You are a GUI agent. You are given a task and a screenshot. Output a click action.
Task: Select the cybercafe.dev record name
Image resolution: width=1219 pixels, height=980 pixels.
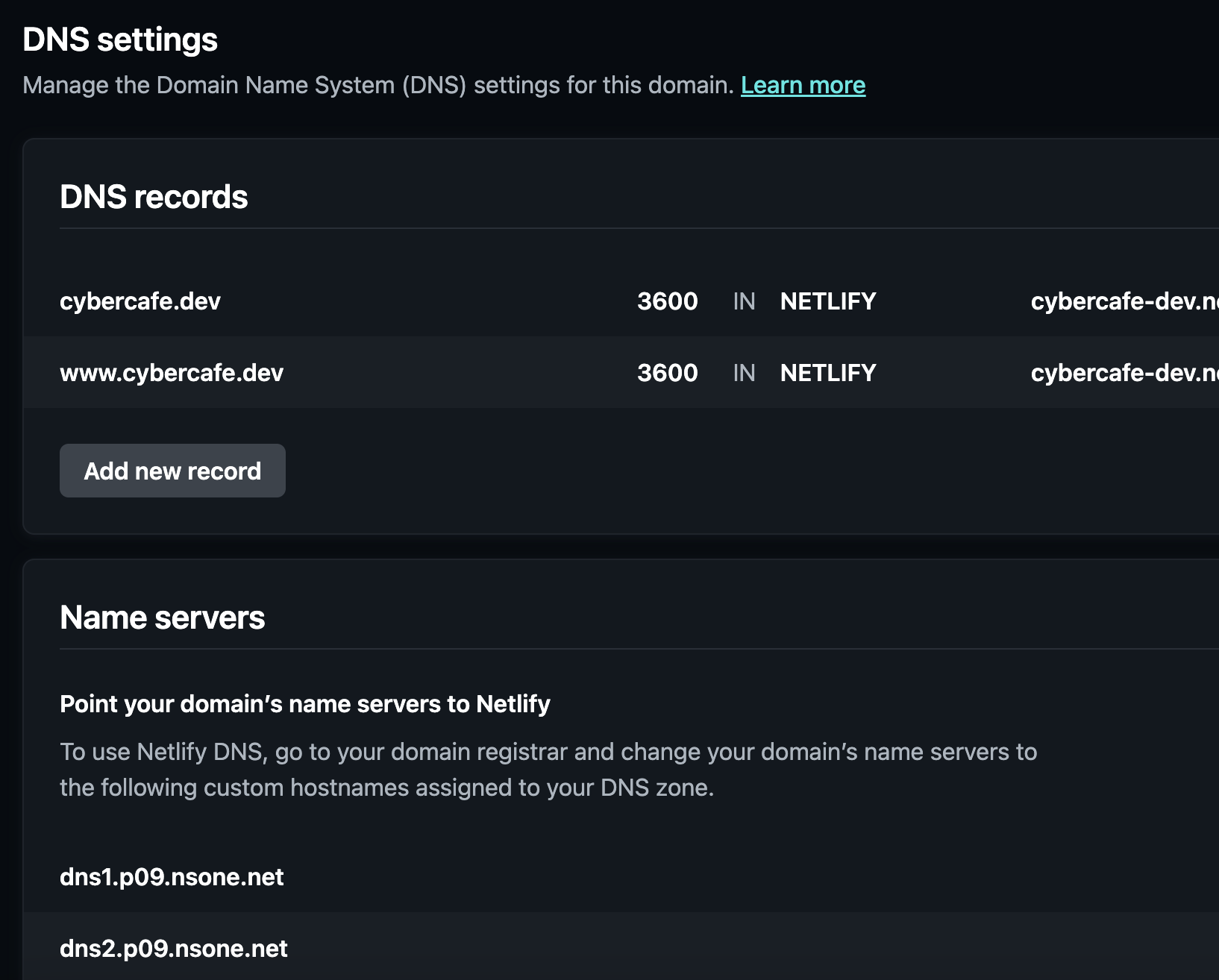click(140, 301)
